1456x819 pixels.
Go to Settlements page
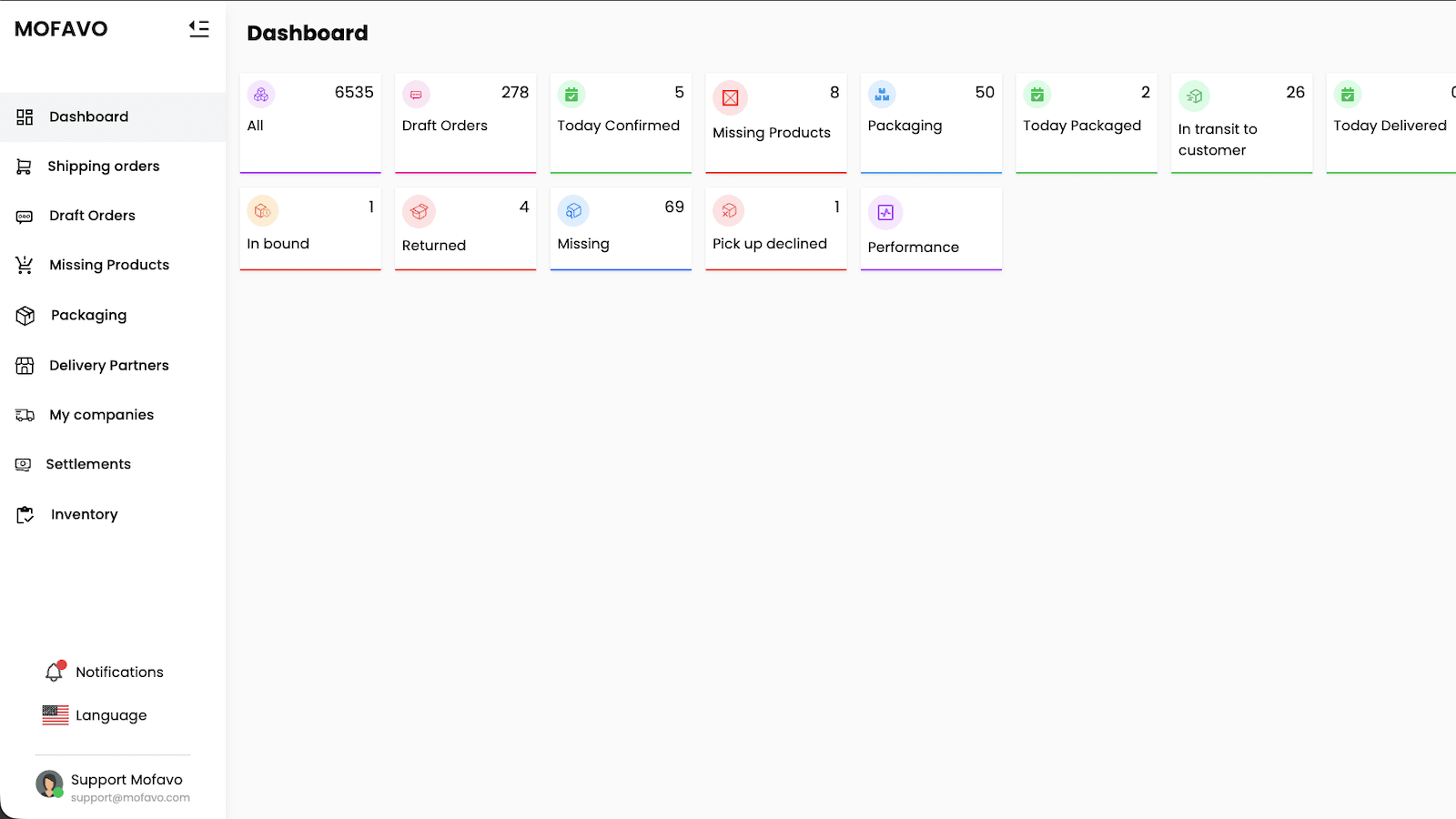click(88, 464)
